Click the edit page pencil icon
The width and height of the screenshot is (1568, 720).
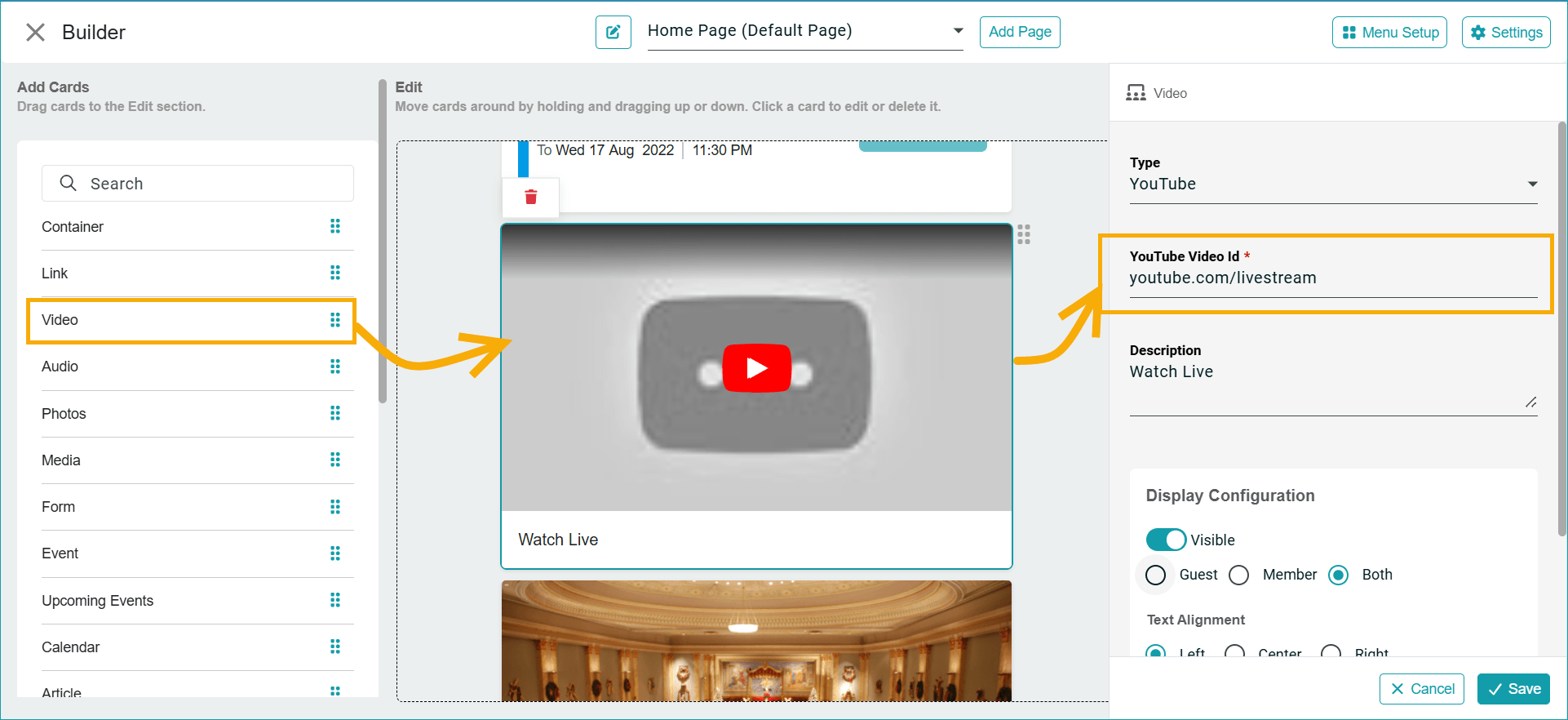[x=613, y=32]
